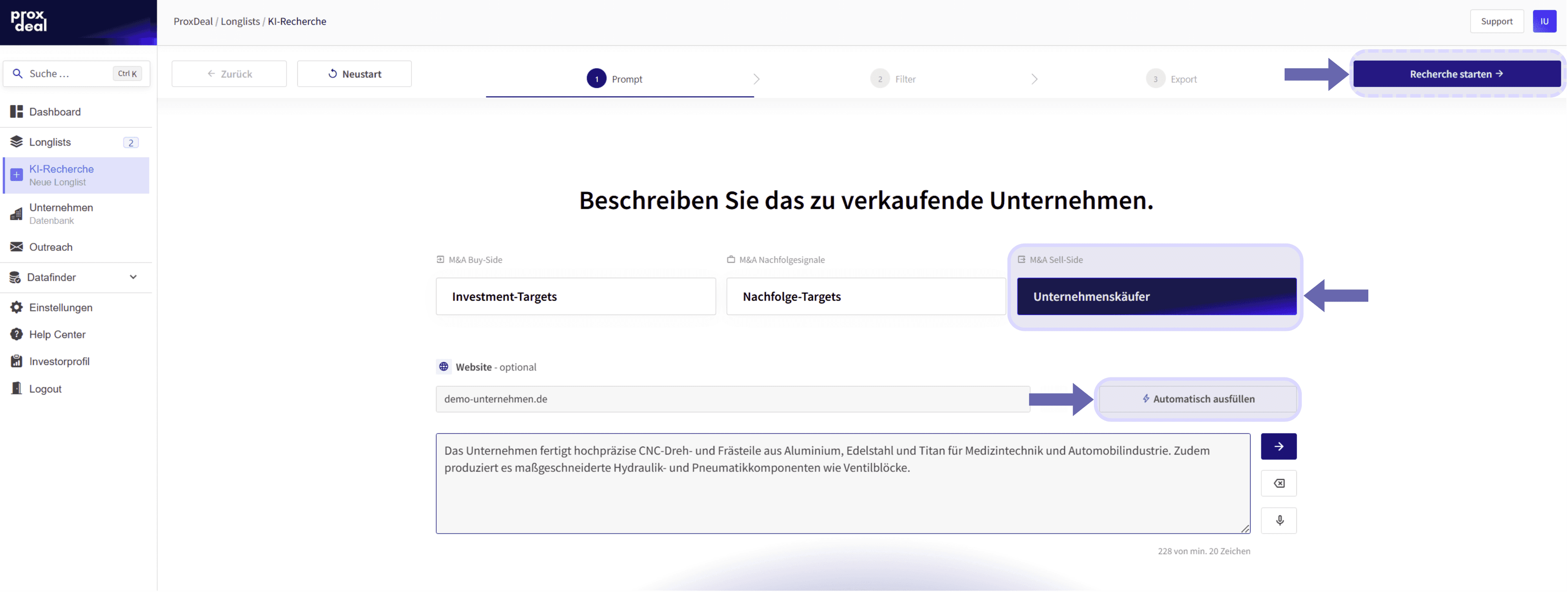1568x592 pixels.
Task: Open the IU user avatar
Action: point(1544,21)
